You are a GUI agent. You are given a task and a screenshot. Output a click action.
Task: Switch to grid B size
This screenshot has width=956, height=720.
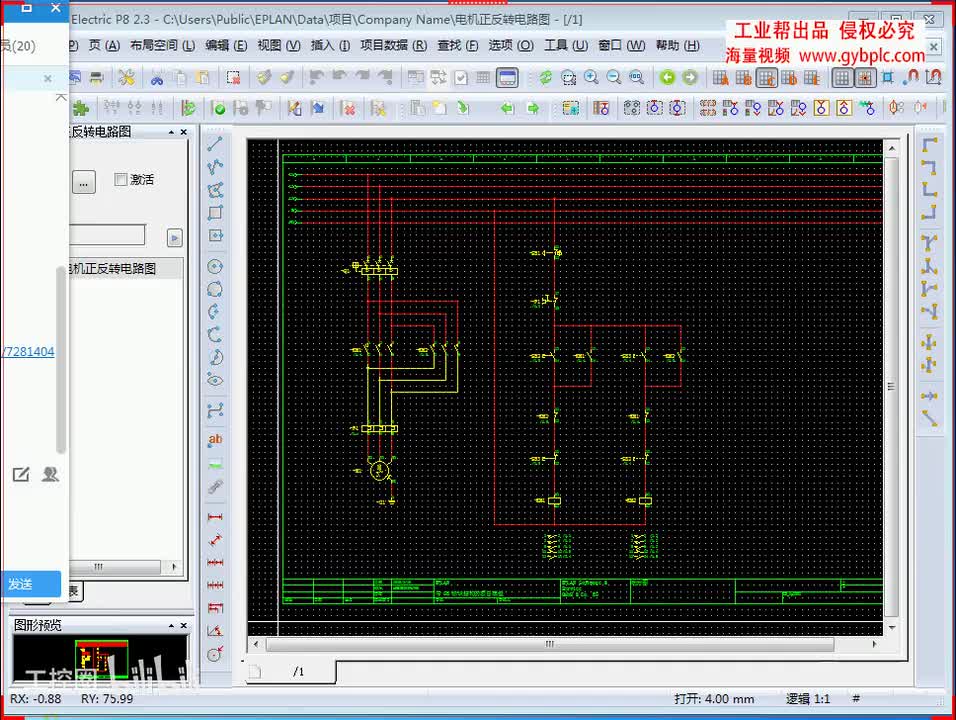[x=743, y=77]
